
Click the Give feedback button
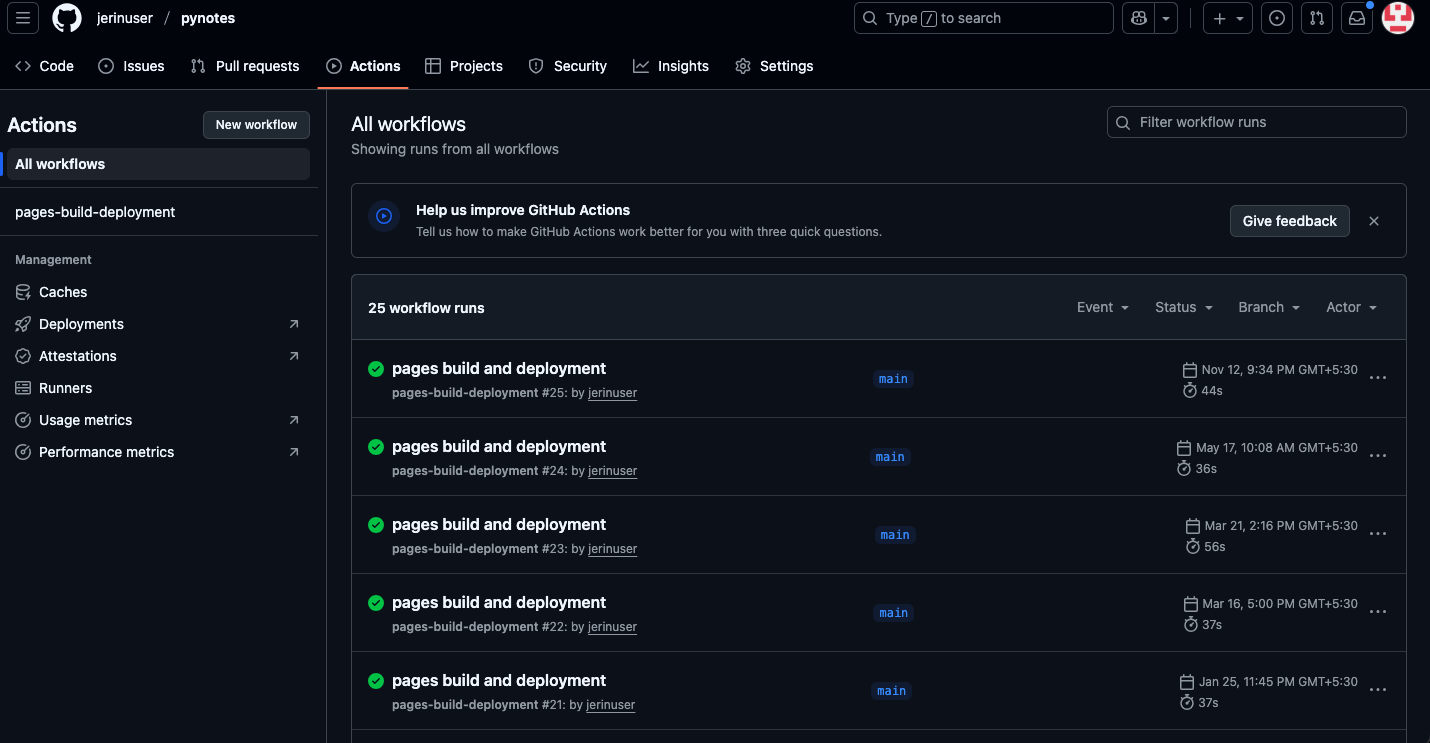point(1289,221)
